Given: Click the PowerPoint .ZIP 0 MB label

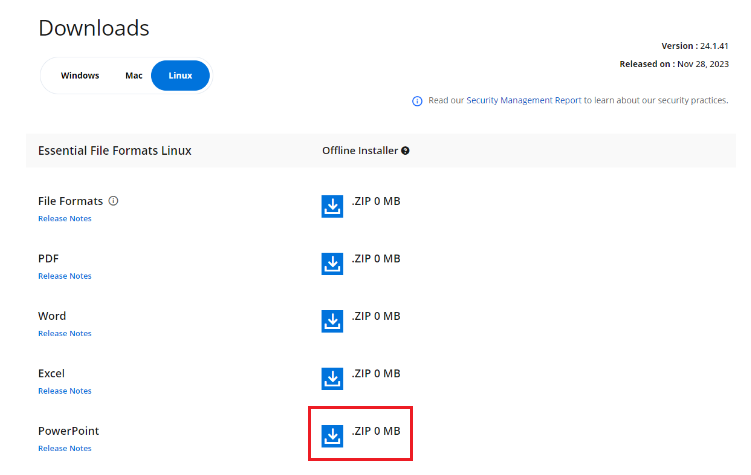Looking at the screenshot, I should pyautogui.click(x=376, y=431).
